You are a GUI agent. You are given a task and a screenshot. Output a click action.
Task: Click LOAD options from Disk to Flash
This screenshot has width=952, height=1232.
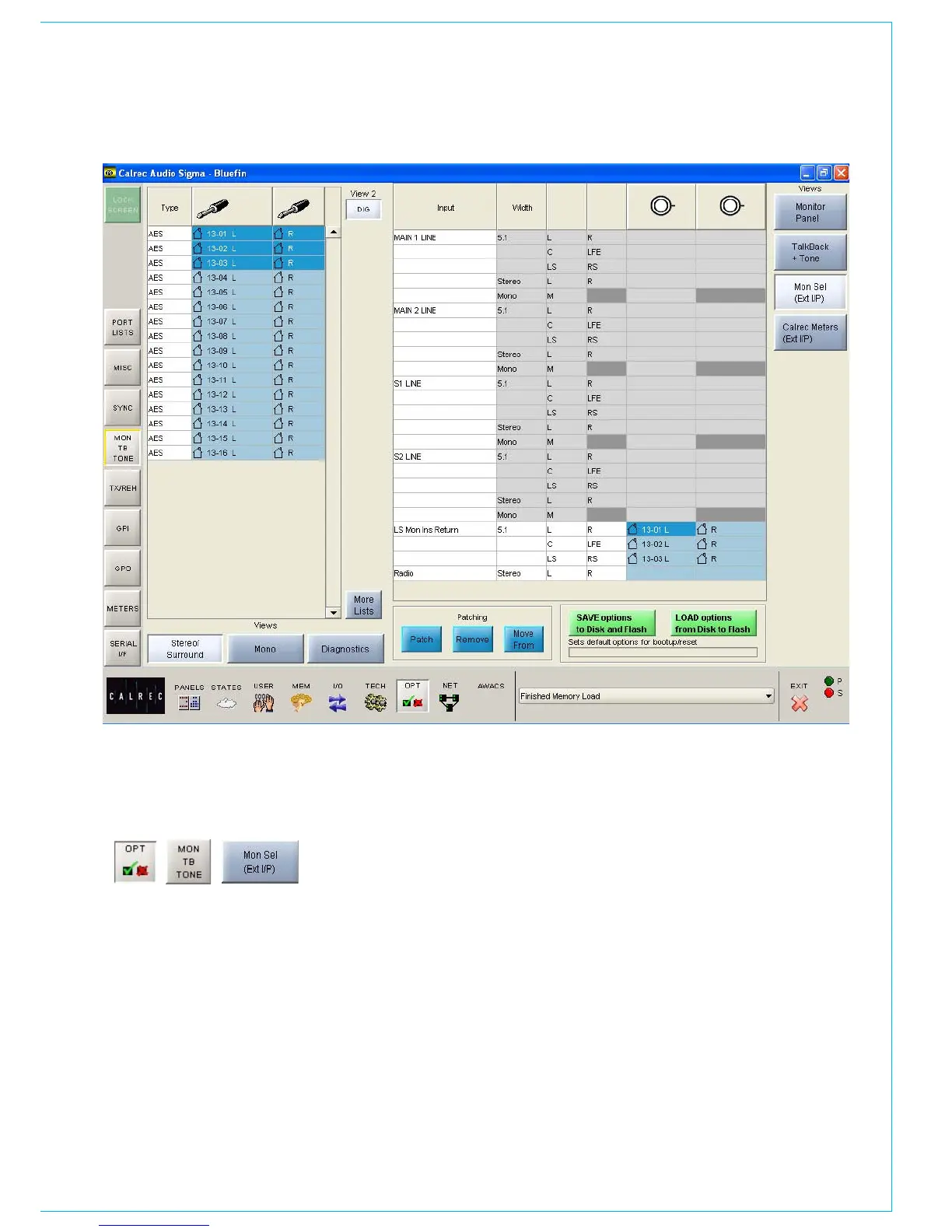(x=712, y=623)
